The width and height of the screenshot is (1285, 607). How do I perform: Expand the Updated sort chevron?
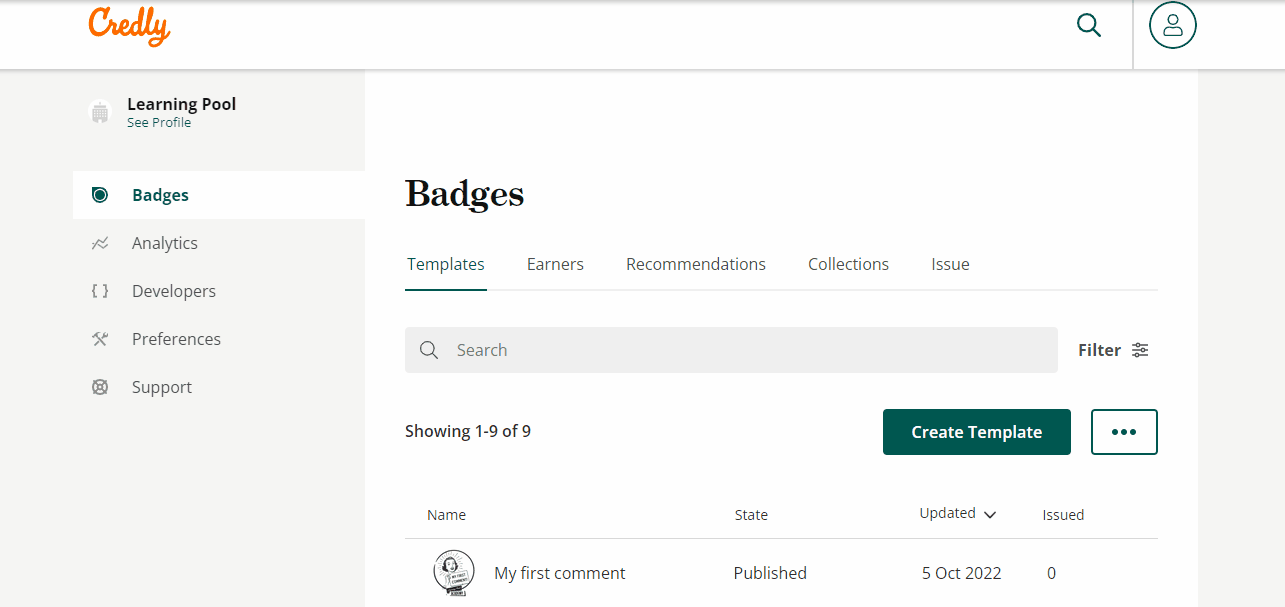pyautogui.click(x=989, y=514)
